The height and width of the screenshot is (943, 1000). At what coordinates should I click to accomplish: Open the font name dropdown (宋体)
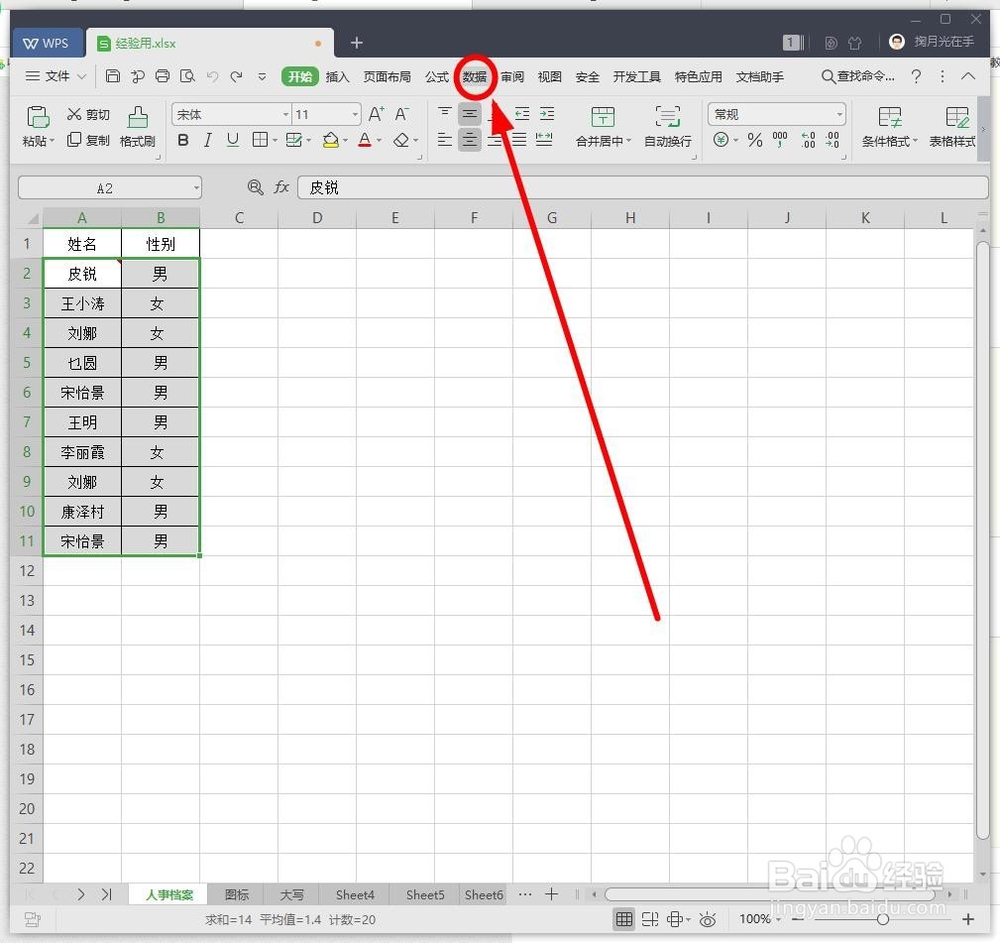tap(286, 115)
